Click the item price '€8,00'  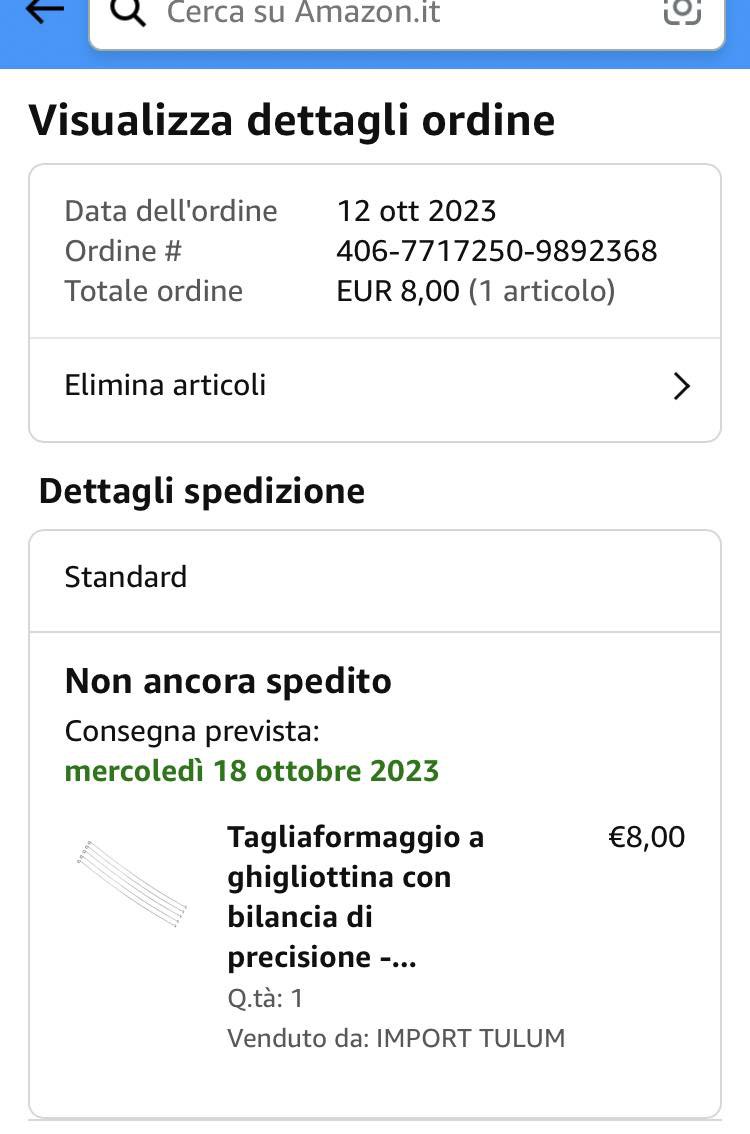coord(647,837)
